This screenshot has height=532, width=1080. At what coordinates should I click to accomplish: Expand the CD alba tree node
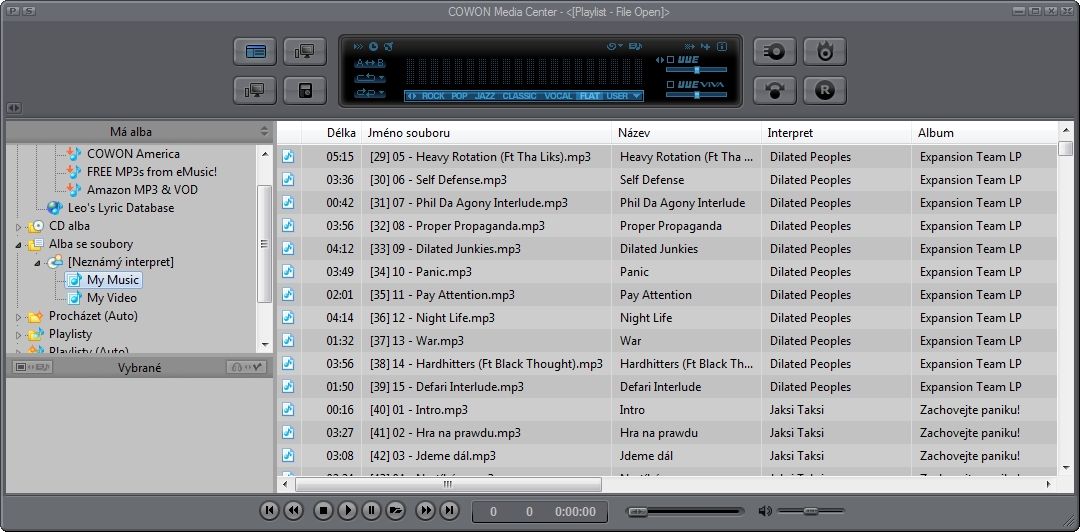[19, 226]
